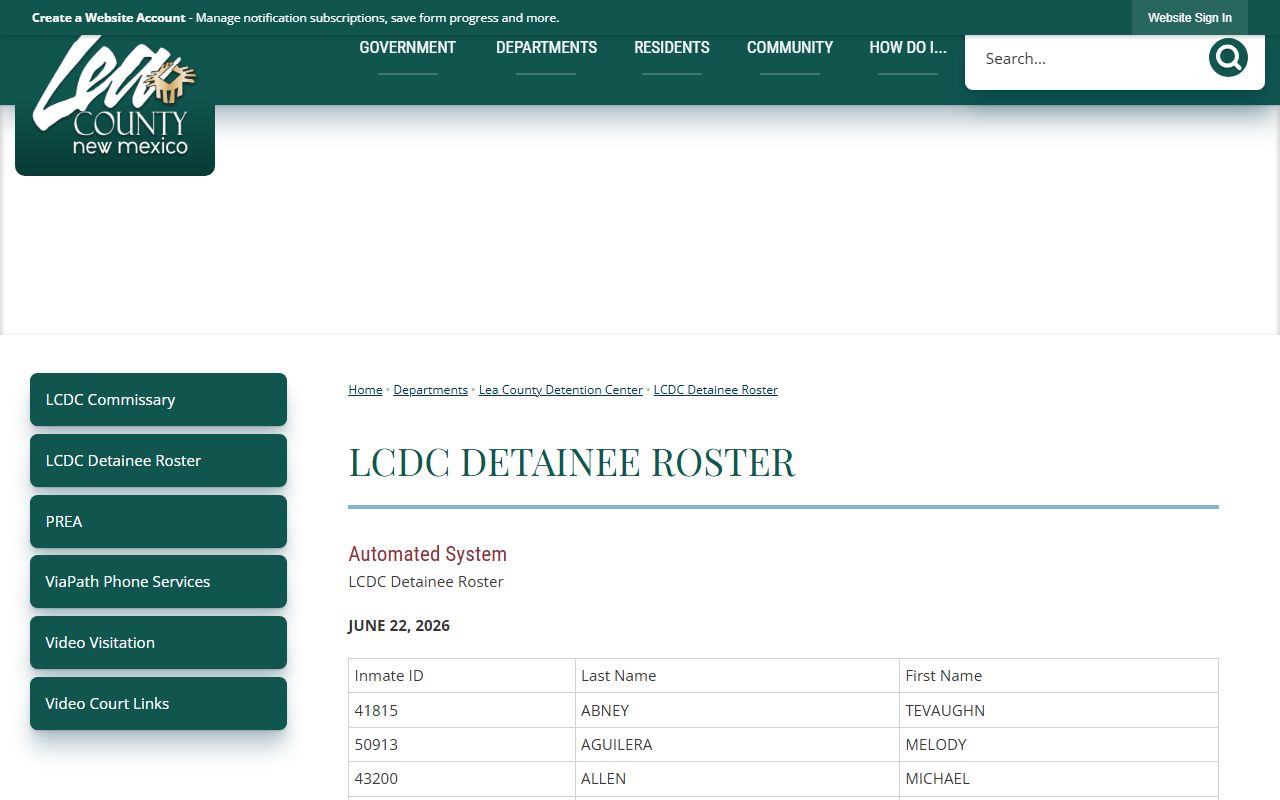The image size is (1280, 800).
Task: Click the LCDC DETAINEE ROSTER page title
Action: point(572,463)
